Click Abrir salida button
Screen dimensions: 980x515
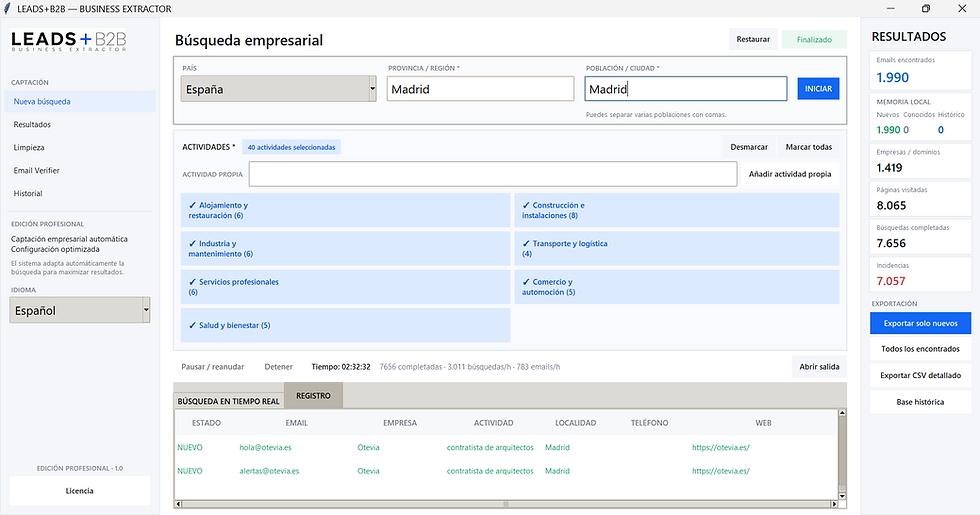[x=819, y=367]
